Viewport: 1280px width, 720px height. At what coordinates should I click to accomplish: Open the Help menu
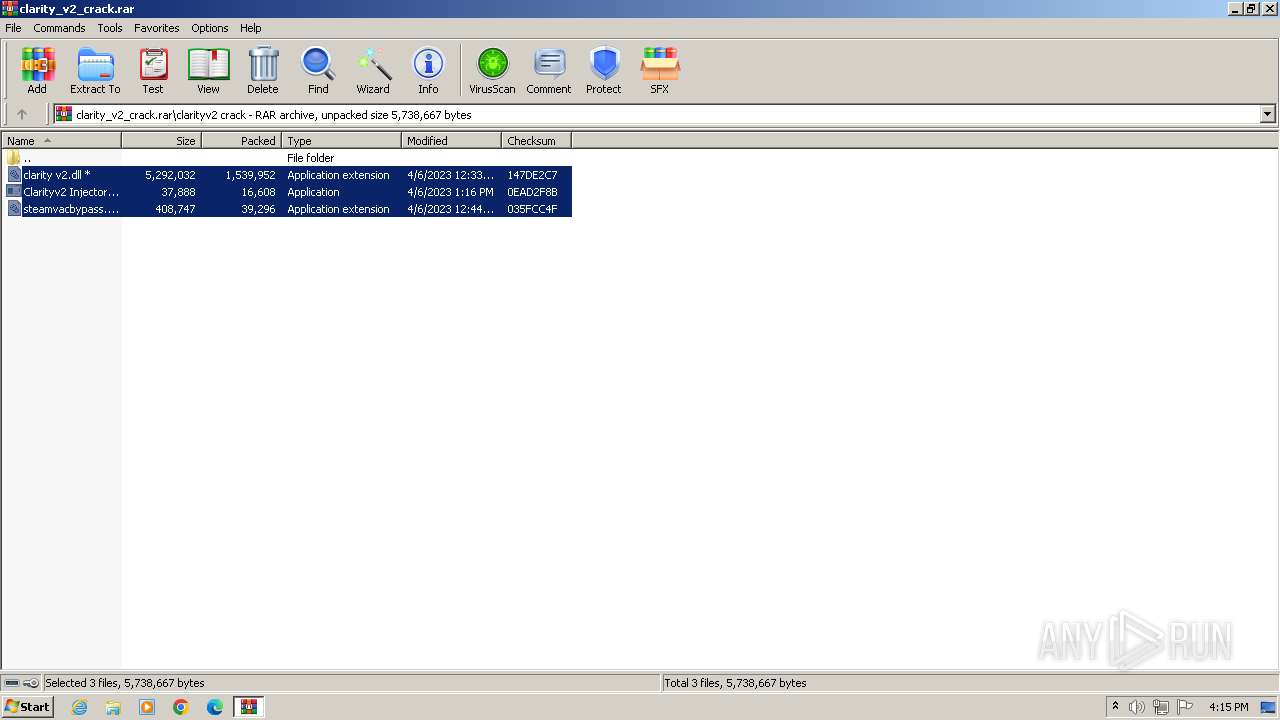click(x=251, y=28)
